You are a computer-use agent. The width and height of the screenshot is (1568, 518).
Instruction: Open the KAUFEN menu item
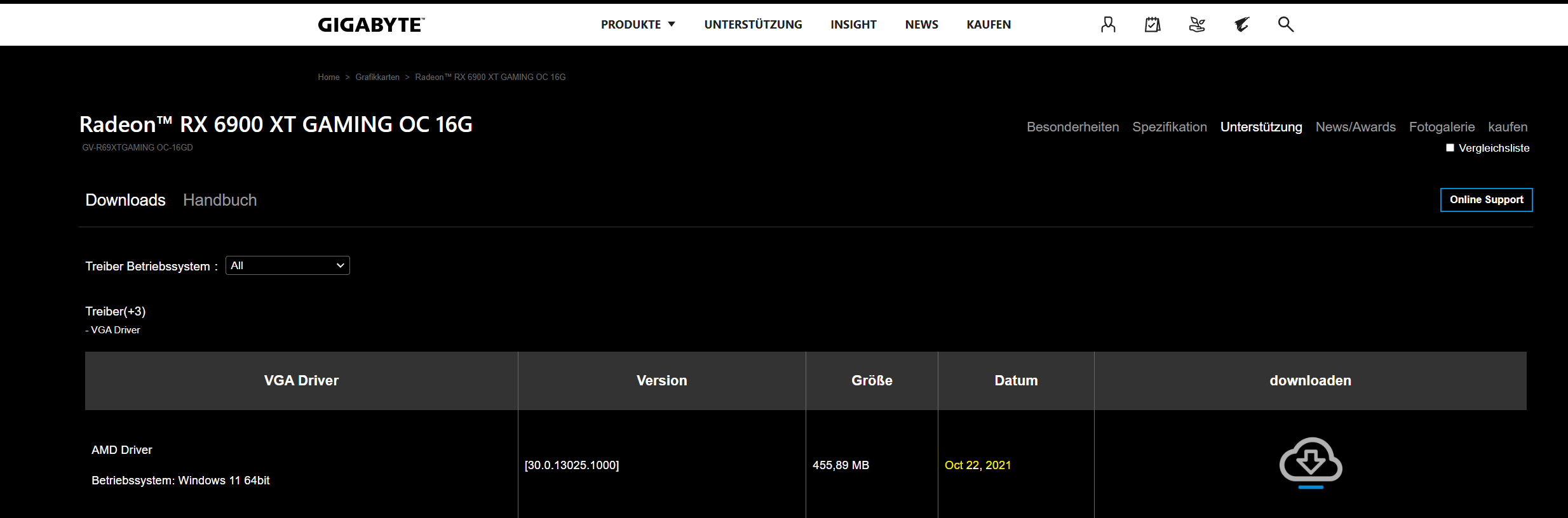click(989, 25)
